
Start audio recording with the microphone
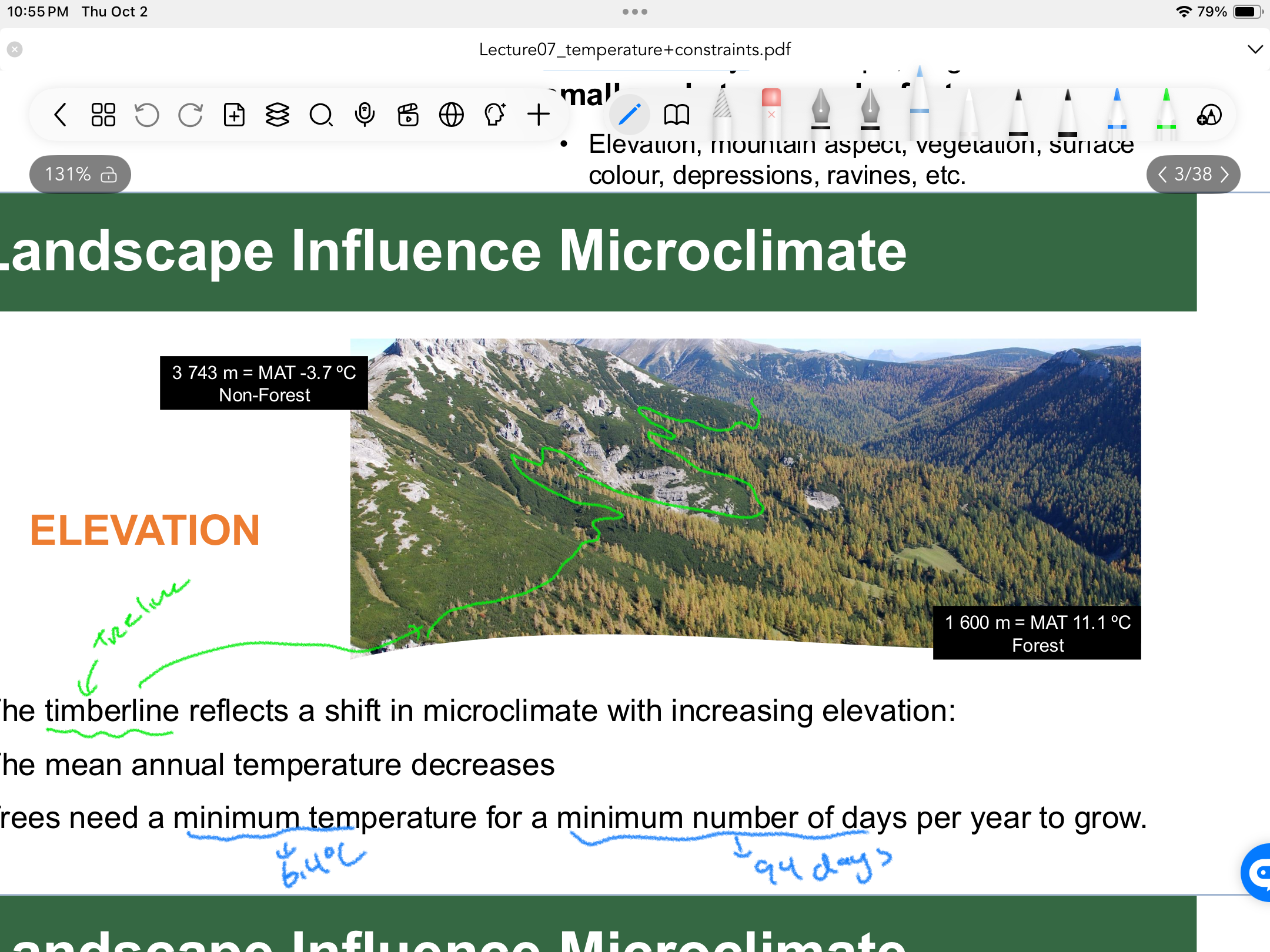point(365,115)
